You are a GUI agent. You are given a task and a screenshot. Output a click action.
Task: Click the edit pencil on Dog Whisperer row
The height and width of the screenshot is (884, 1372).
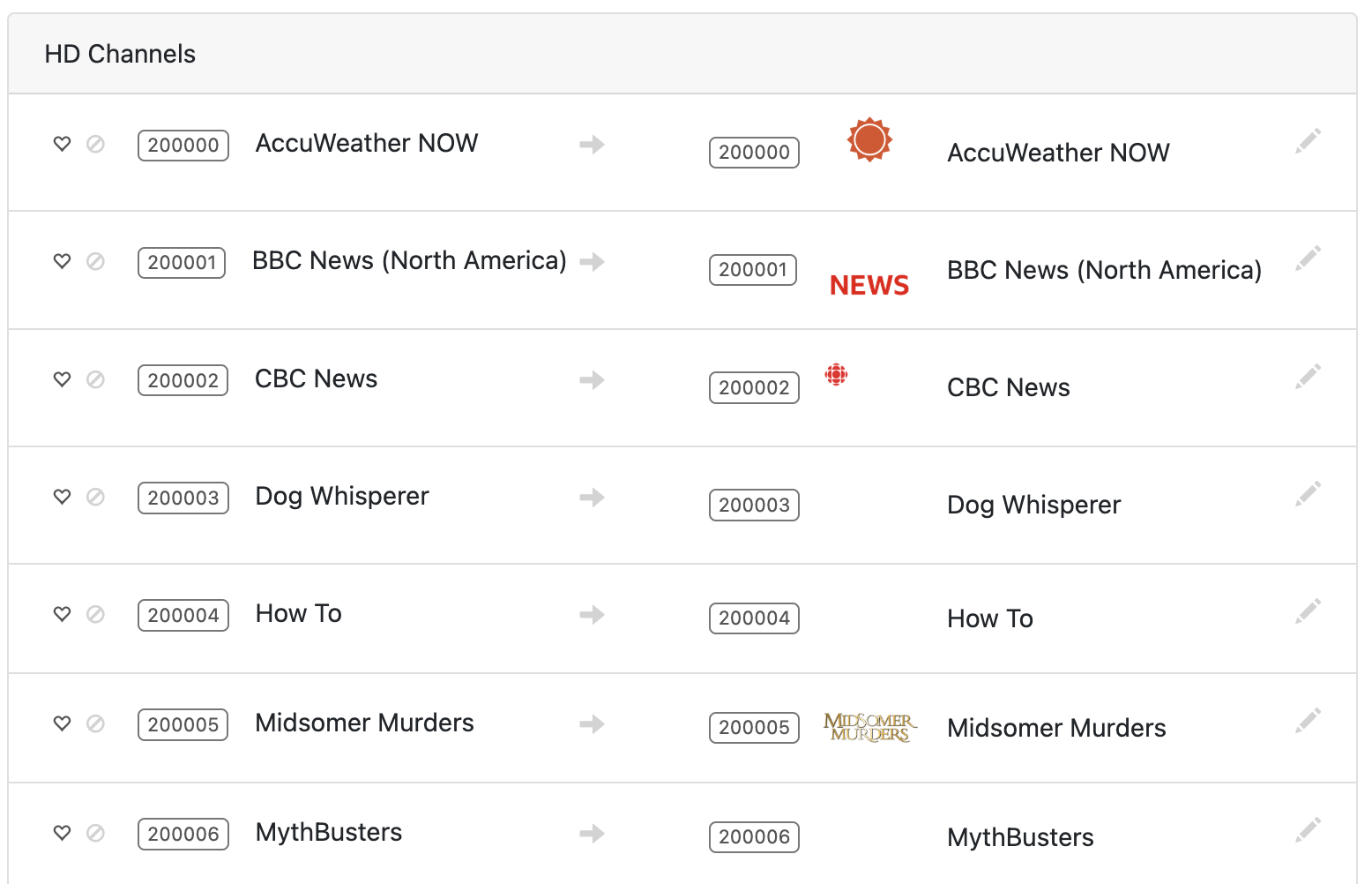tap(1308, 494)
